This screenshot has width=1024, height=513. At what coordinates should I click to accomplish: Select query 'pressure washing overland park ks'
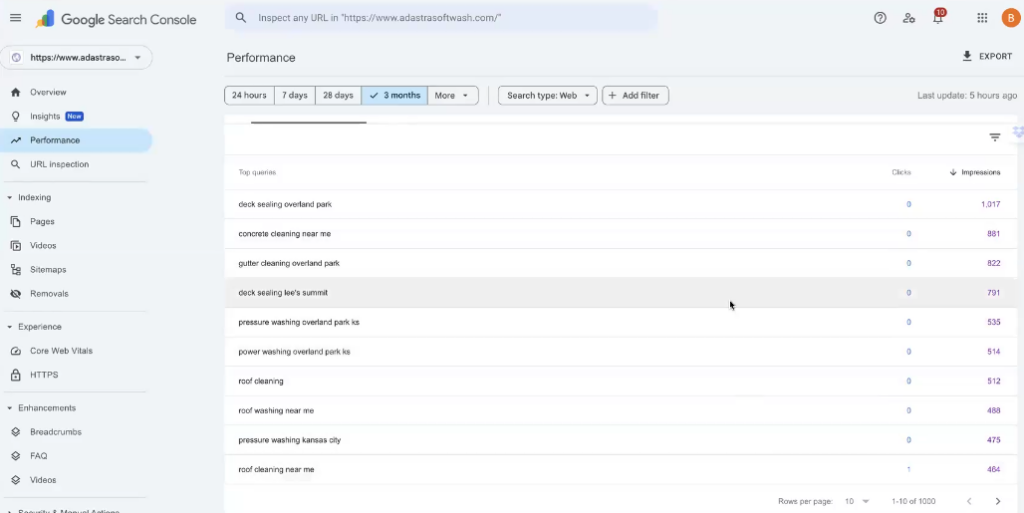(x=298, y=322)
